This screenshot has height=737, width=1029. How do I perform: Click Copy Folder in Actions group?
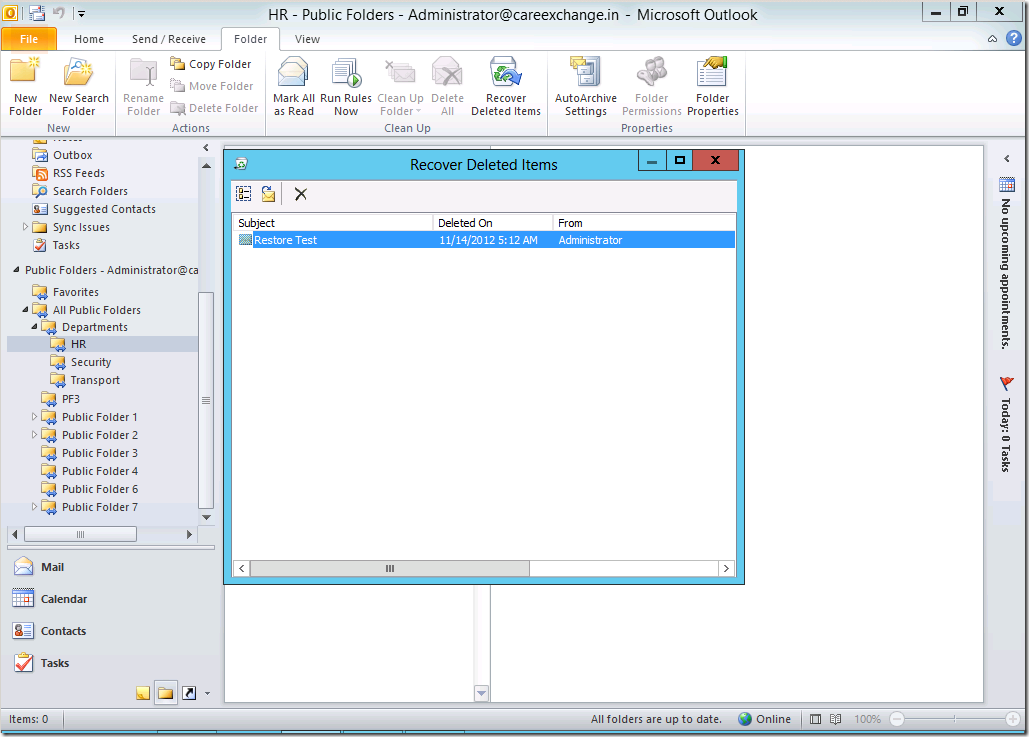[x=211, y=64]
